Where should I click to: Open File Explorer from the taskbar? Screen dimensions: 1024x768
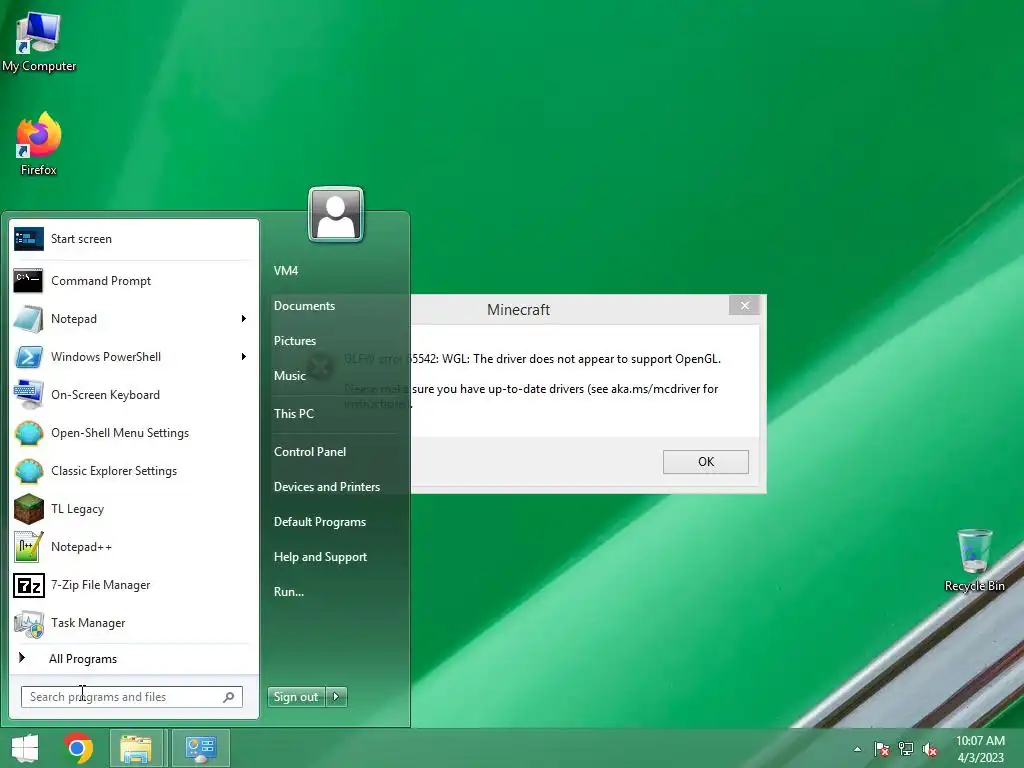point(136,748)
